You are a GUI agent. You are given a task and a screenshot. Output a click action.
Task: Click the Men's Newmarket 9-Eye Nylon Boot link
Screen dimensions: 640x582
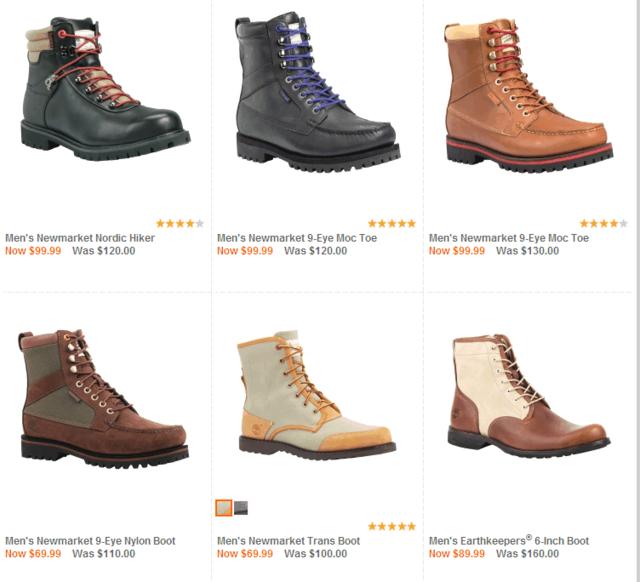90,541
